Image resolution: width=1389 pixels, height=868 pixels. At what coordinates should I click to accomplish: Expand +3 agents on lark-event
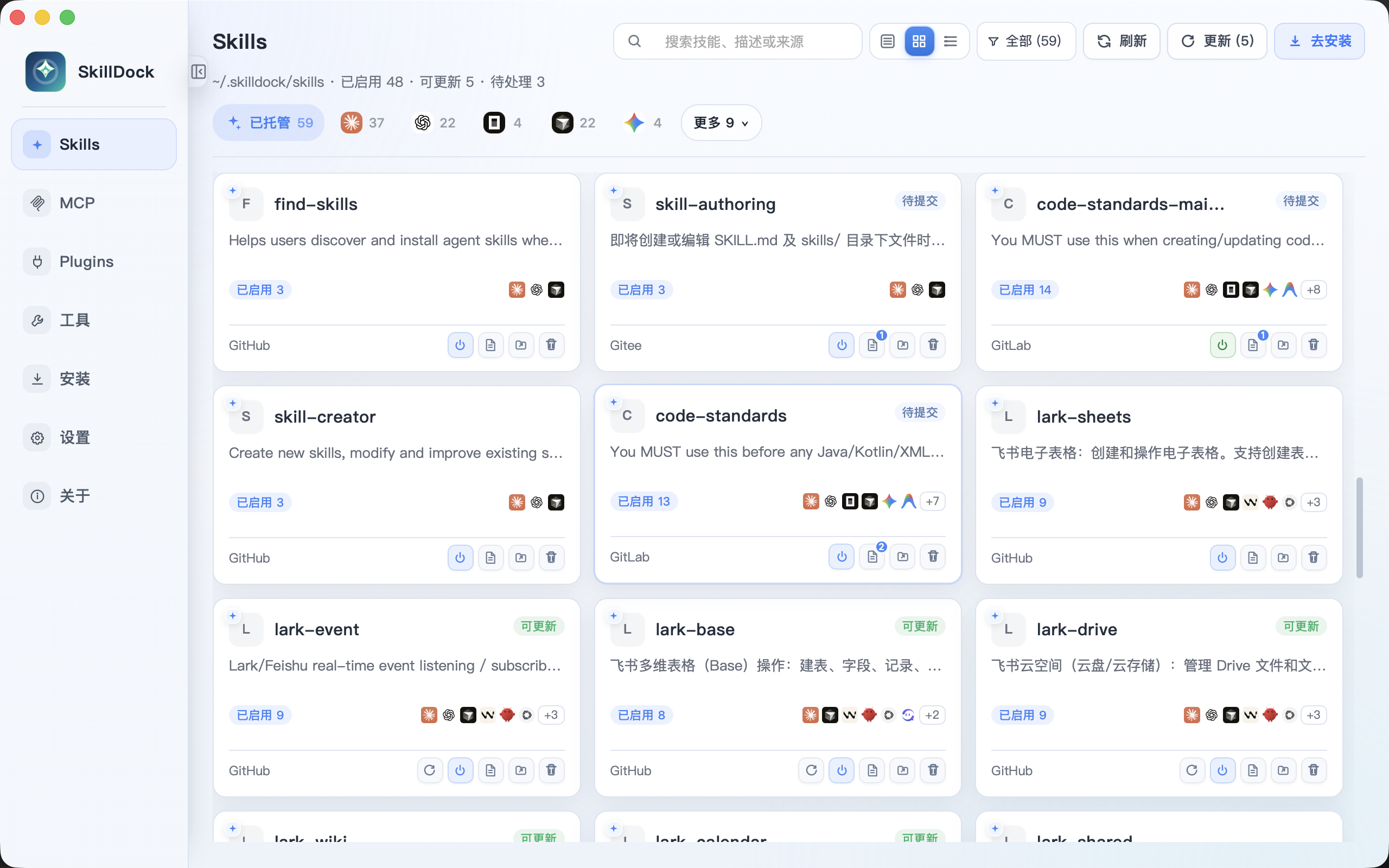551,714
